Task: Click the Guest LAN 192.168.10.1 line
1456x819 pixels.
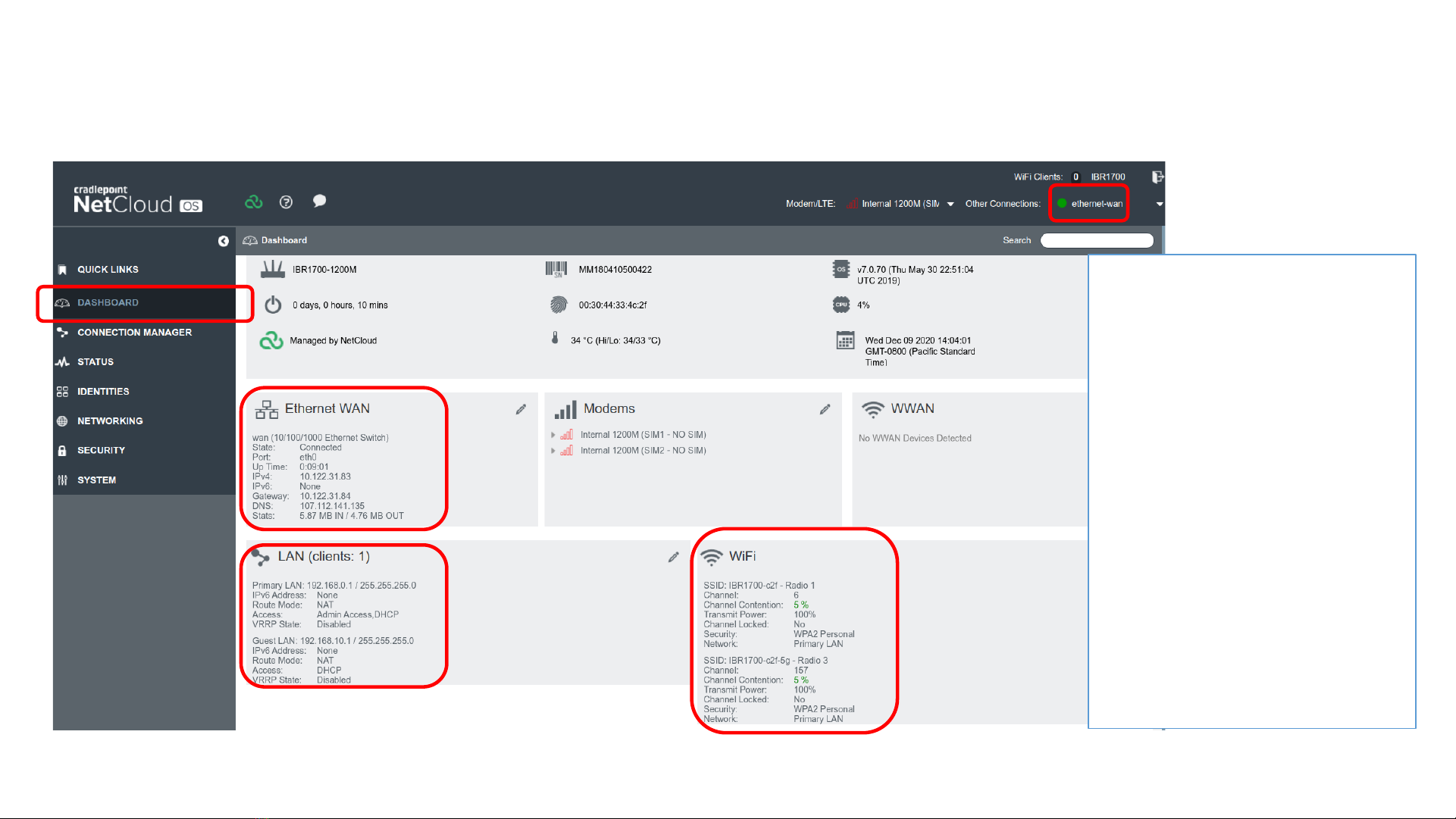Action: [x=333, y=641]
